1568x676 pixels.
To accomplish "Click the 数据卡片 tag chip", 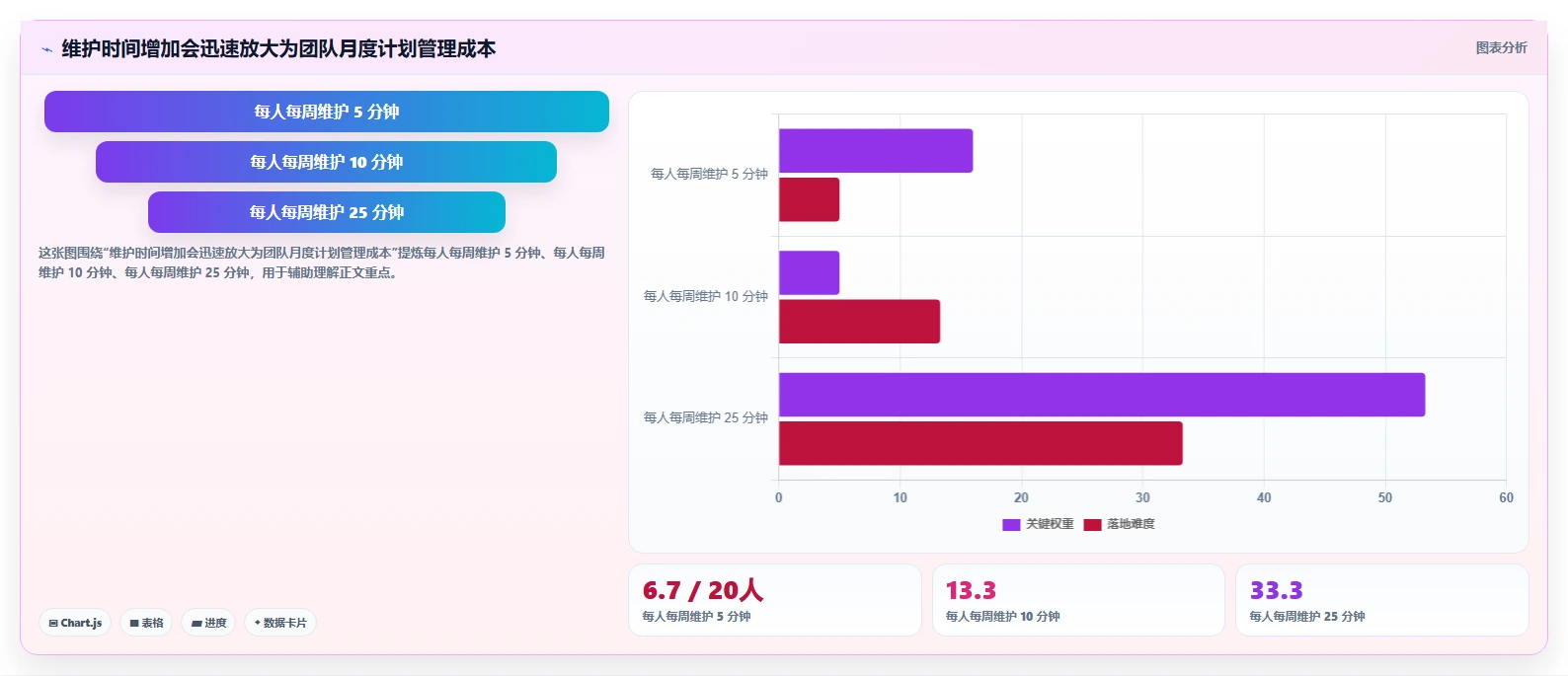I will click(280, 623).
